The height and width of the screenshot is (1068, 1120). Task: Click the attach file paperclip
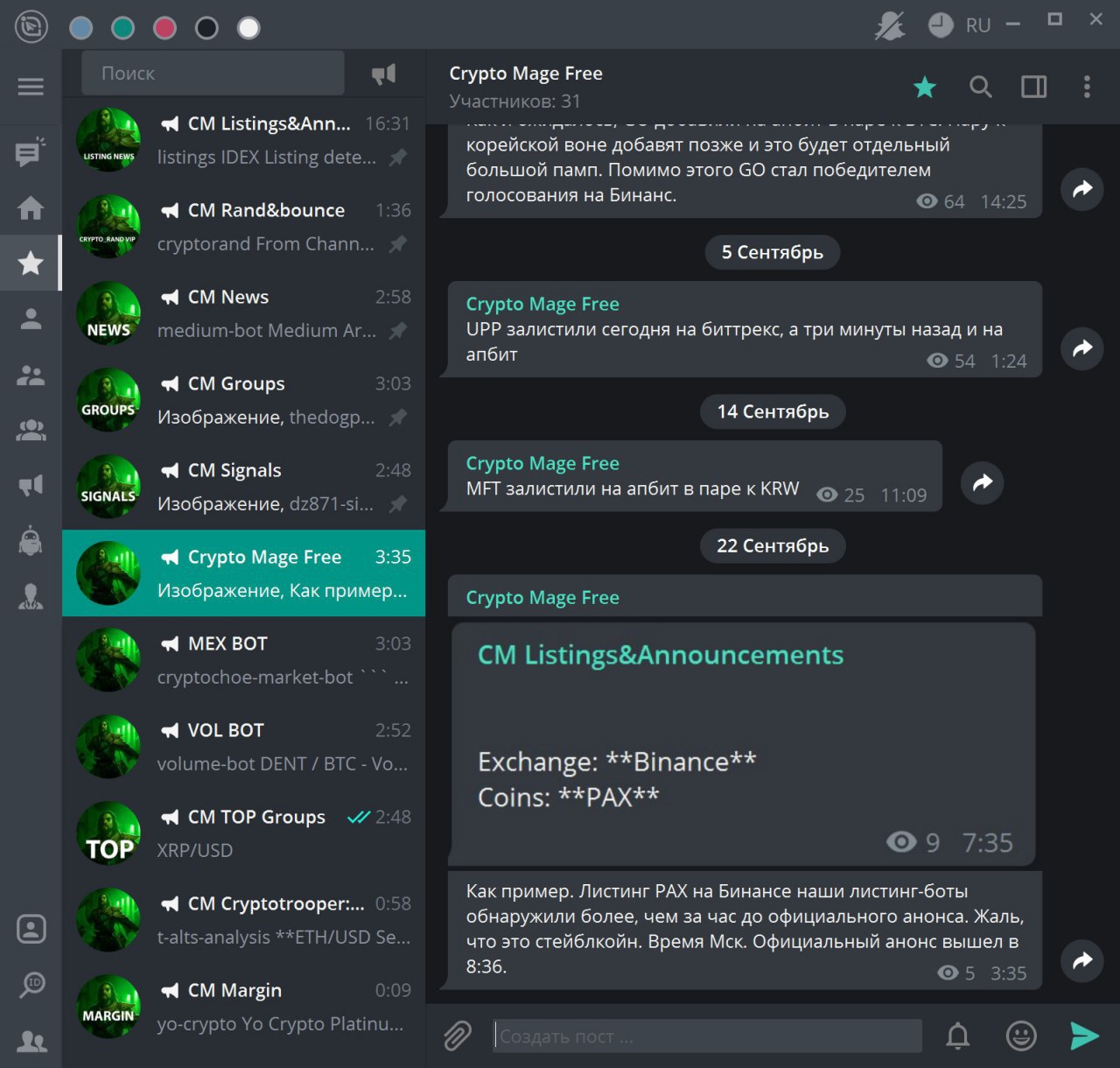pyautogui.click(x=457, y=1036)
